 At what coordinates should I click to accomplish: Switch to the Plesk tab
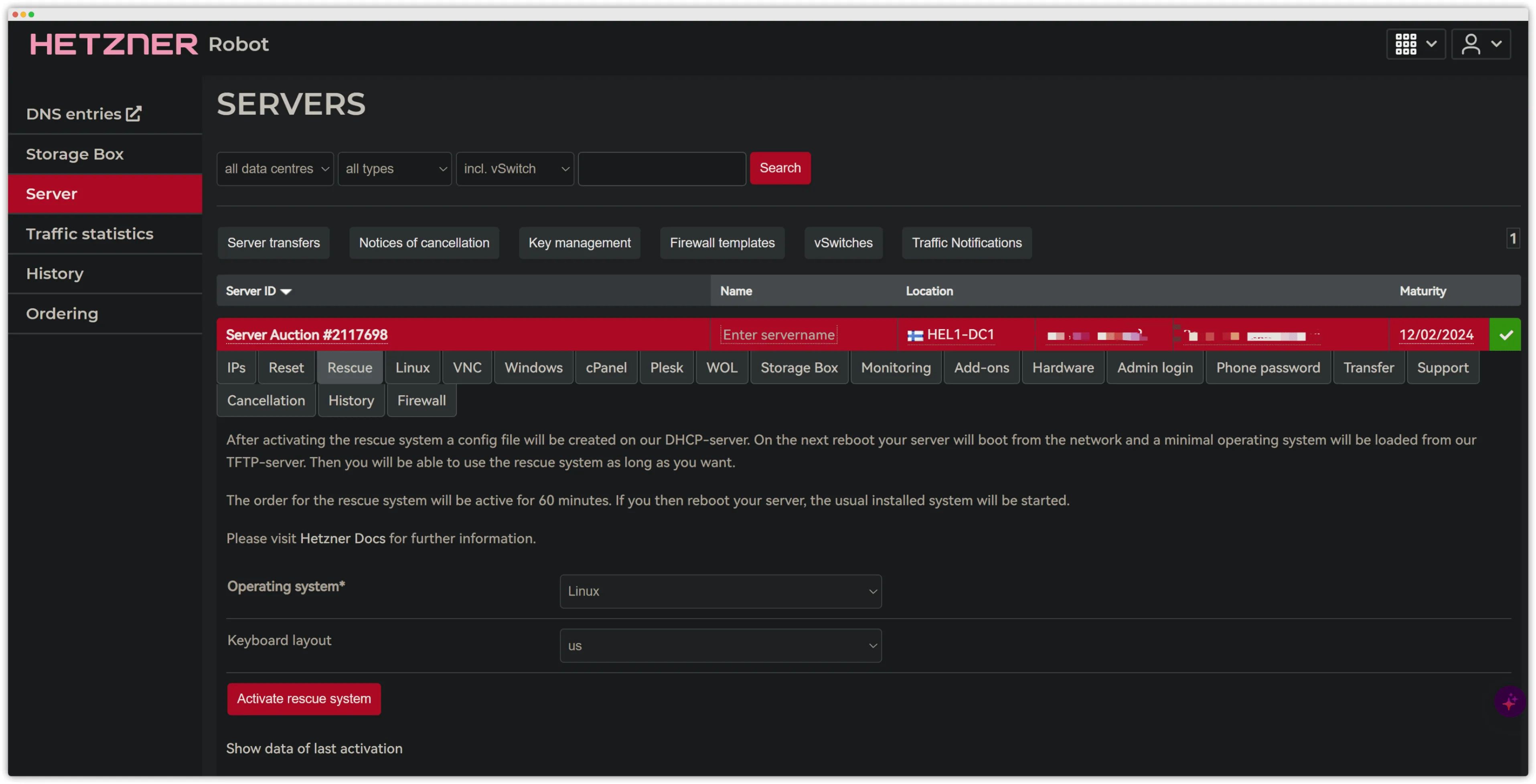coord(666,368)
